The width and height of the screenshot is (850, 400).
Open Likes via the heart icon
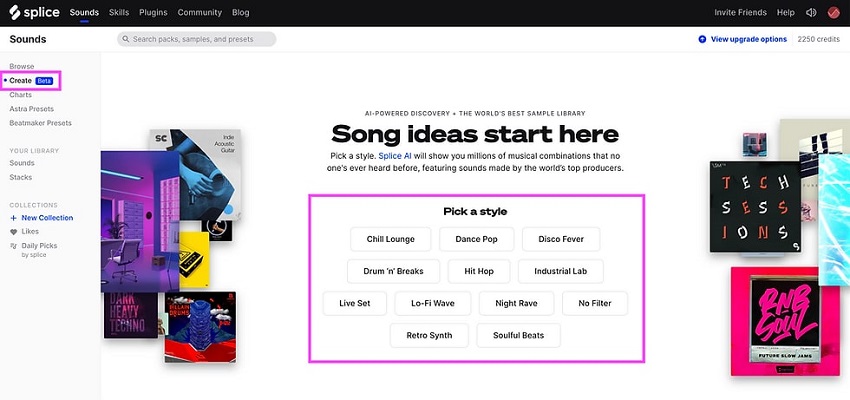tap(14, 231)
